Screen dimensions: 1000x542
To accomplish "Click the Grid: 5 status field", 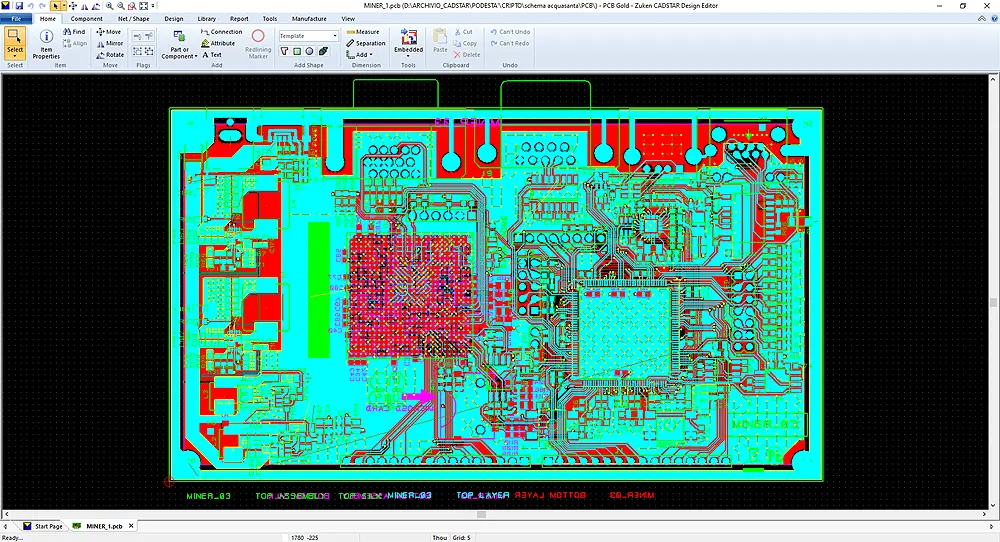I will click(x=461, y=538).
